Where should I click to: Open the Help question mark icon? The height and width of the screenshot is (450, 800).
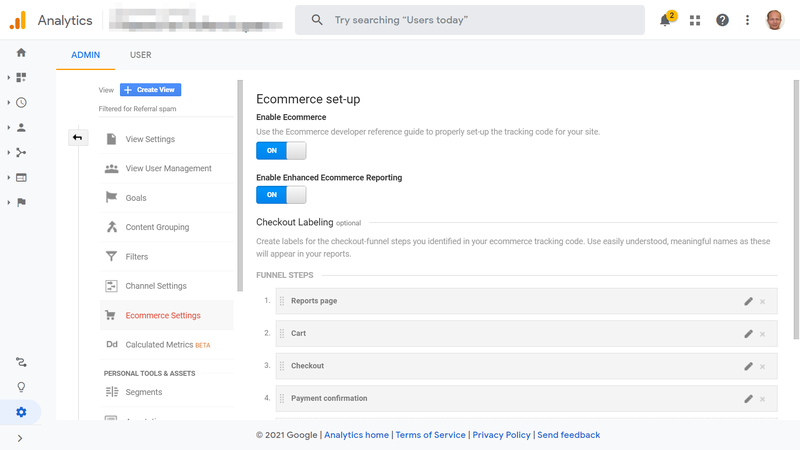[x=722, y=20]
